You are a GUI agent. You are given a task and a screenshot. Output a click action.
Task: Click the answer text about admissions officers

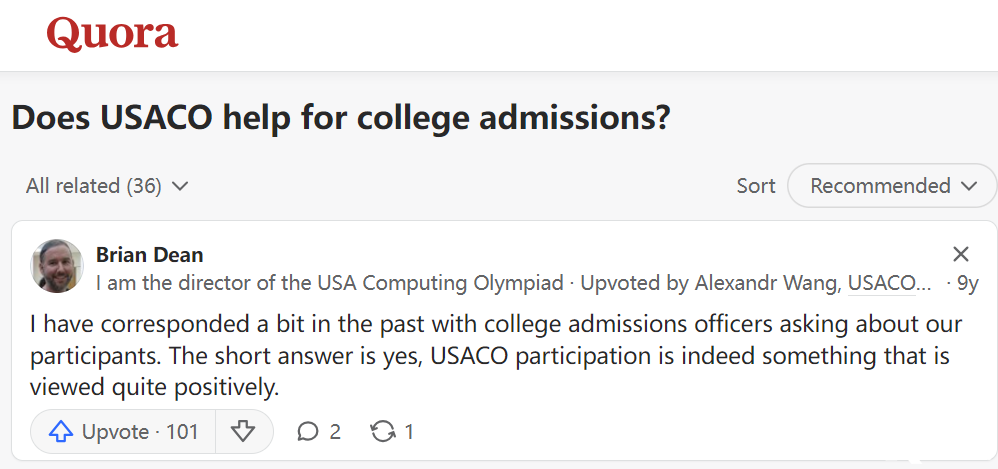coord(496,356)
